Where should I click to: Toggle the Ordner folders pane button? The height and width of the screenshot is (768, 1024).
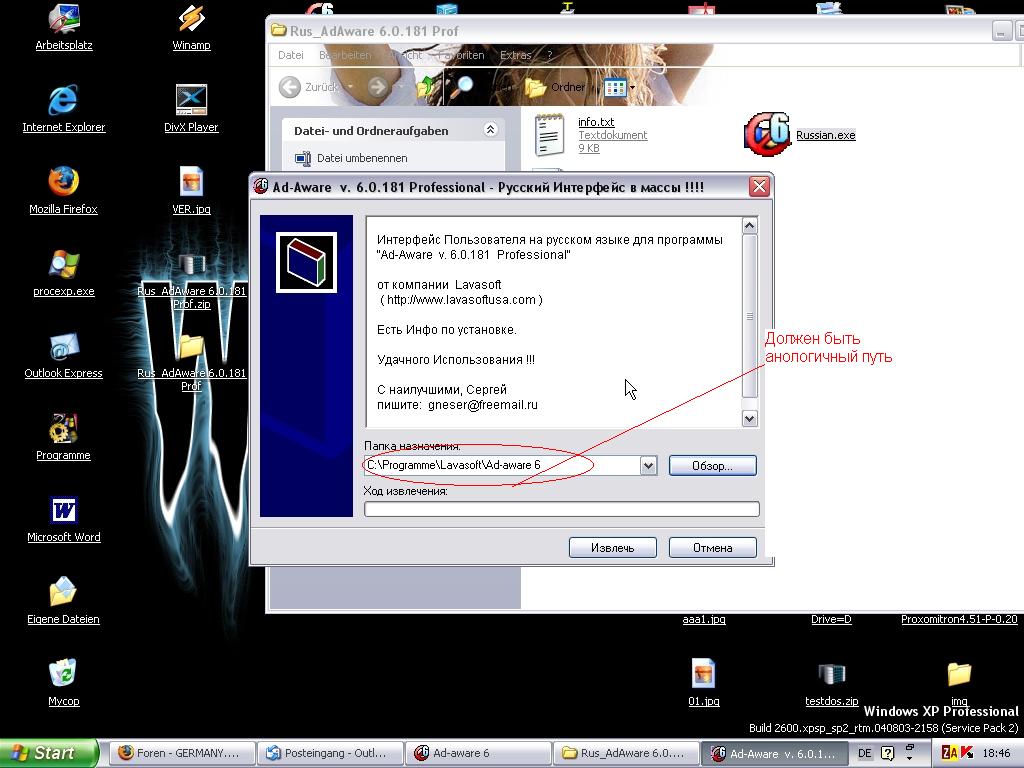point(555,87)
